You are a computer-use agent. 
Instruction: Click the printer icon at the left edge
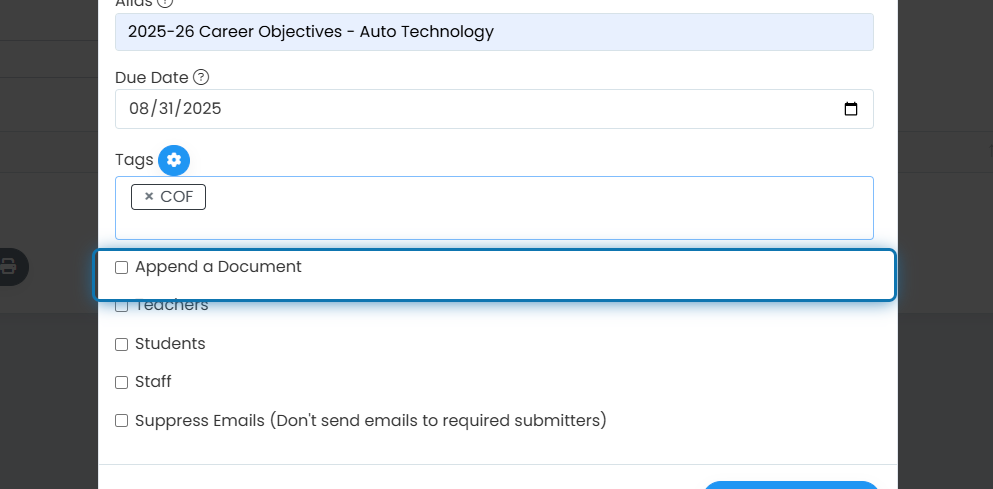[8, 266]
